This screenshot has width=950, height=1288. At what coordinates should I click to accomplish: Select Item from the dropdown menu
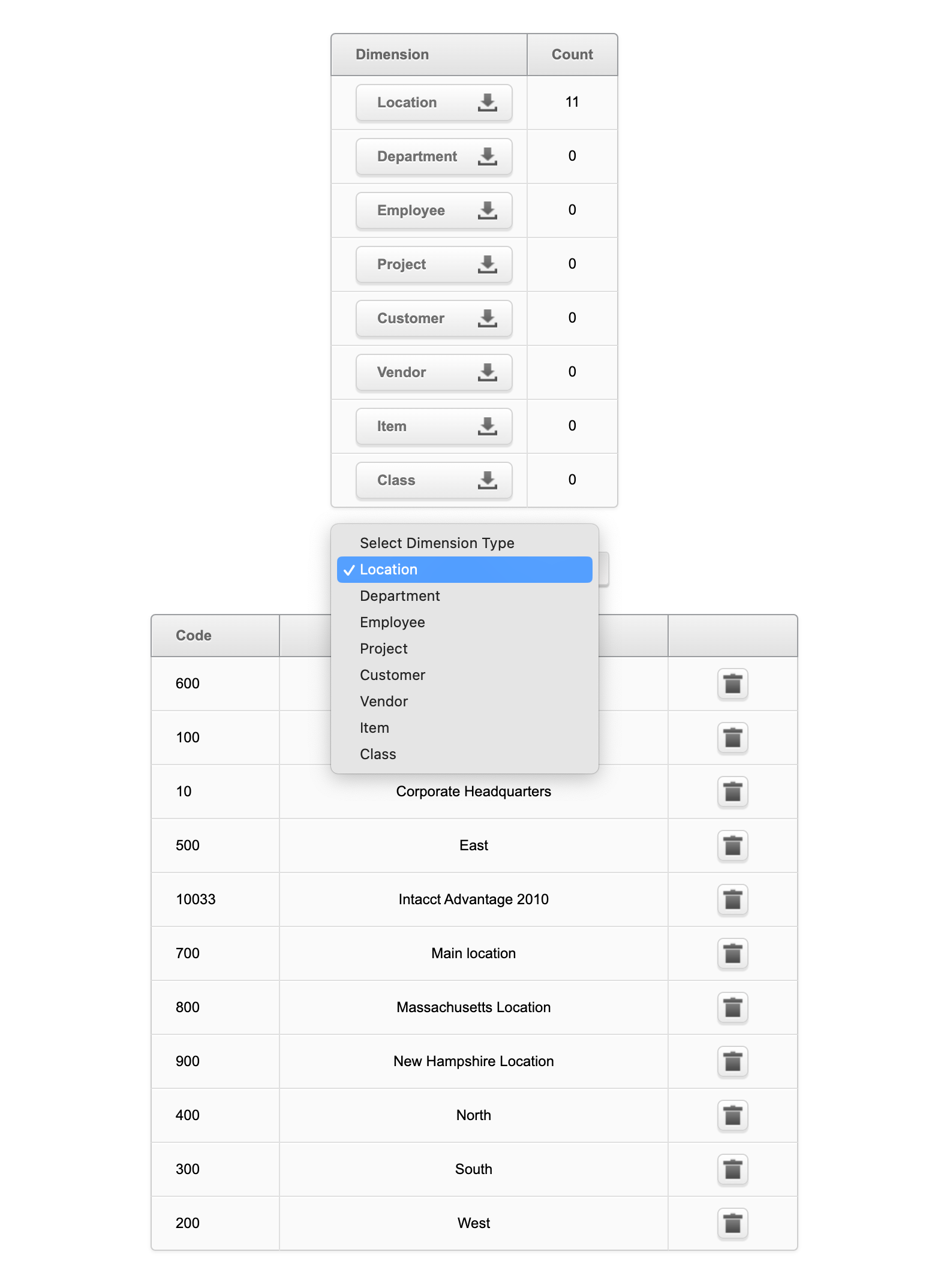[374, 728]
